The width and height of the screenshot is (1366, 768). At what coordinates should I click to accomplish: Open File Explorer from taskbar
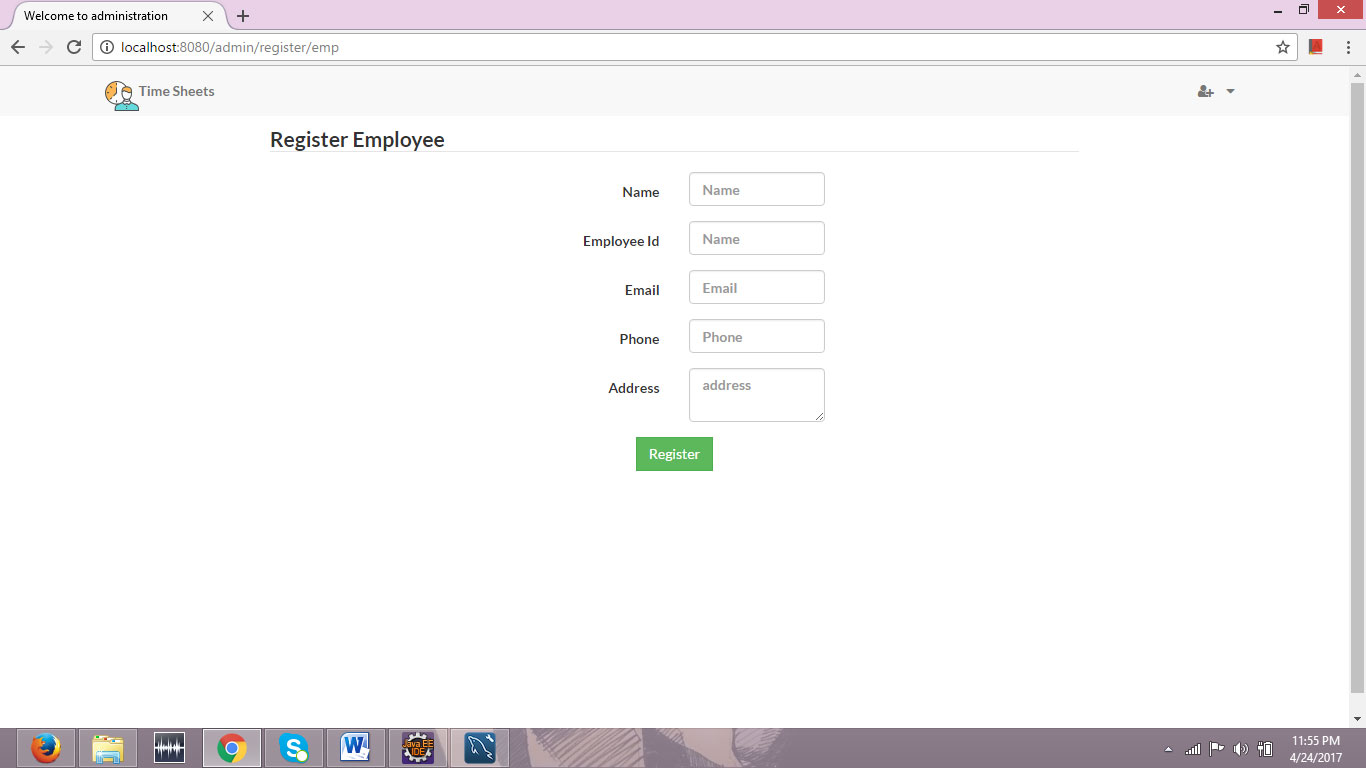coord(108,748)
